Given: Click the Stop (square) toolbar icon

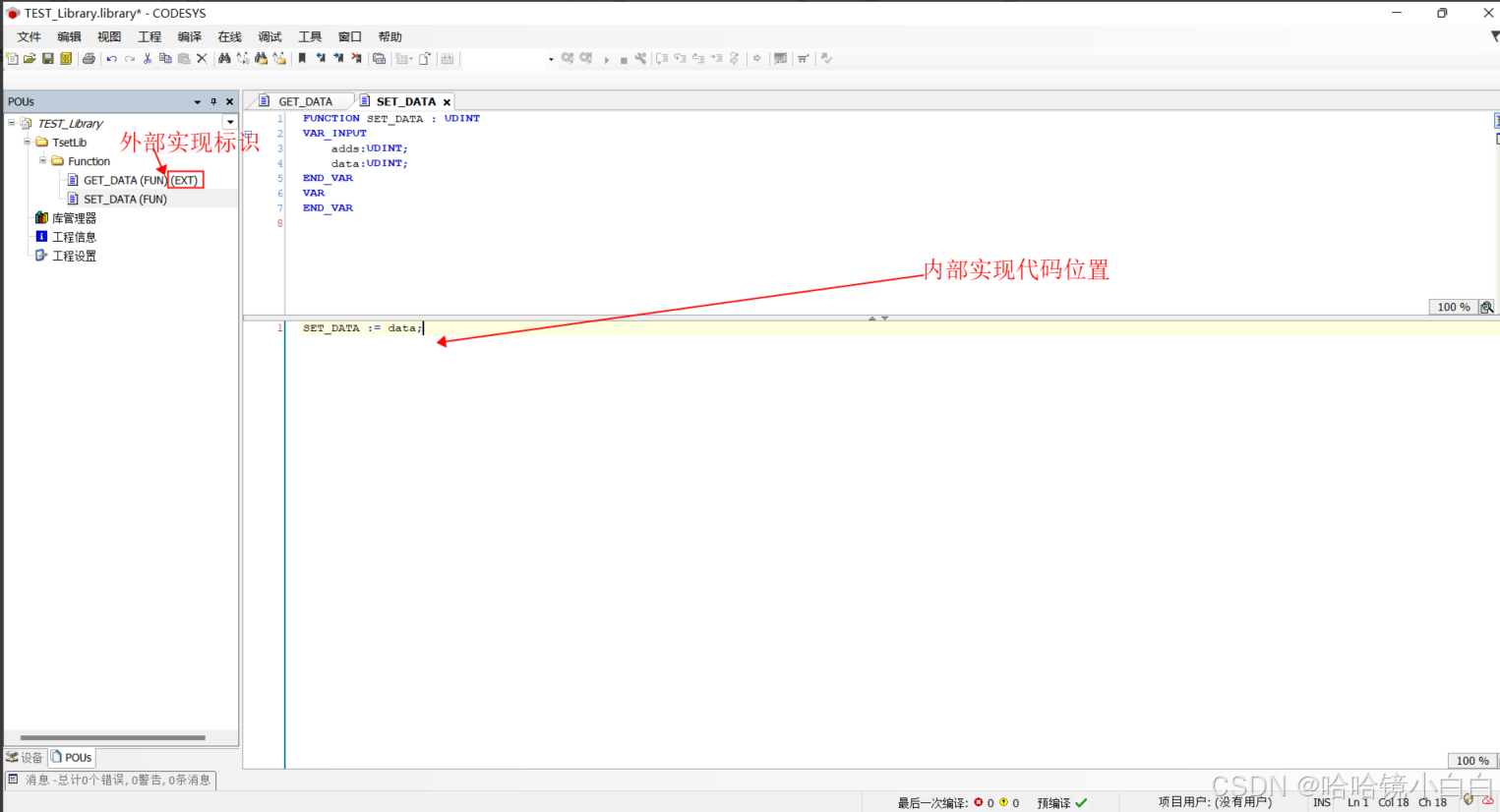Looking at the screenshot, I should pos(622,59).
